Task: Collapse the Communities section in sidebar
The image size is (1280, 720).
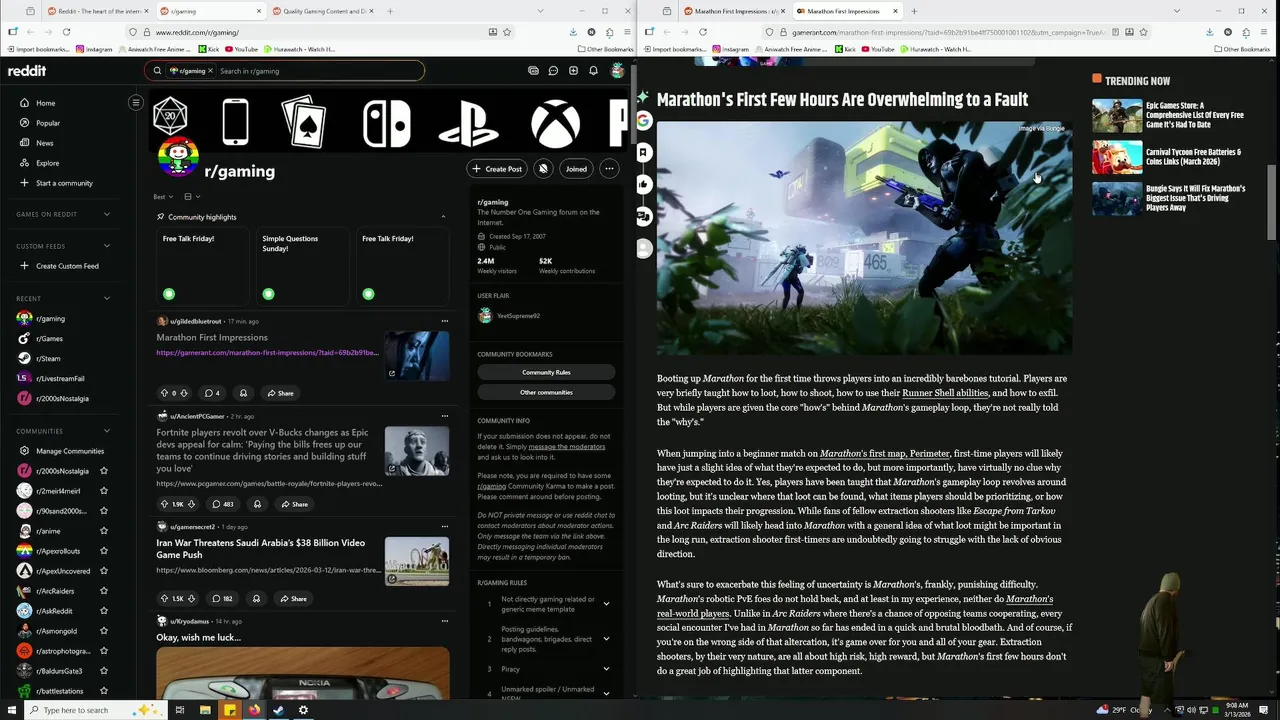Action: pos(107,431)
